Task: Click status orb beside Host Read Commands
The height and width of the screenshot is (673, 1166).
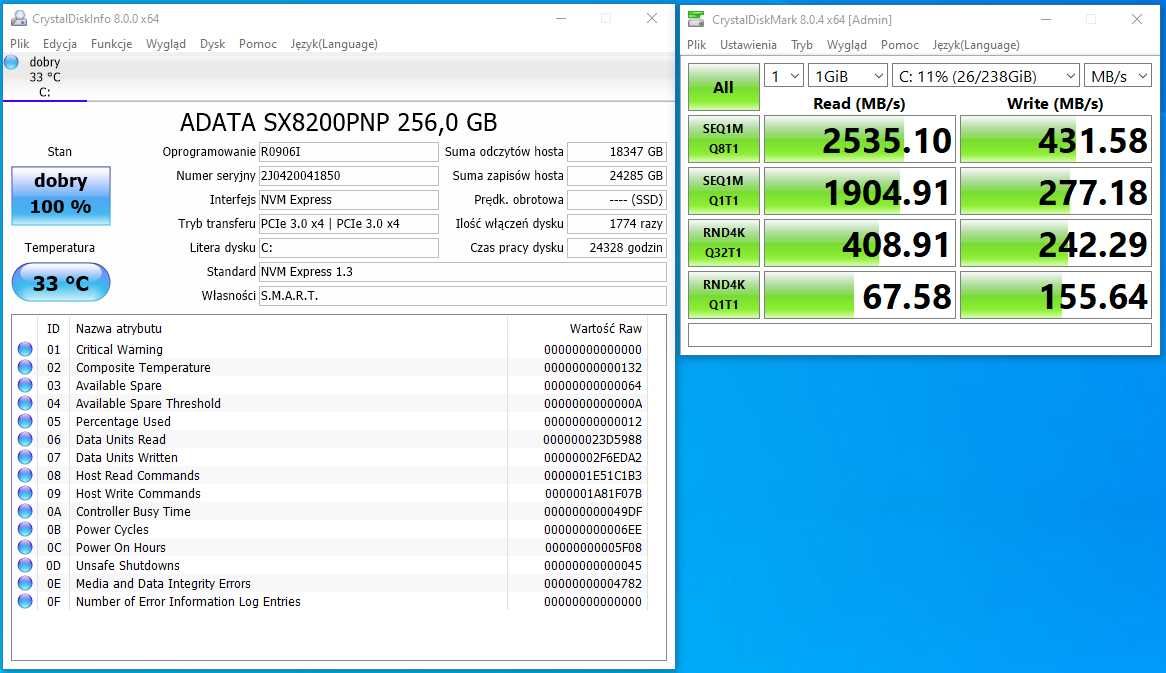Action: pyautogui.click(x=25, y=474)
